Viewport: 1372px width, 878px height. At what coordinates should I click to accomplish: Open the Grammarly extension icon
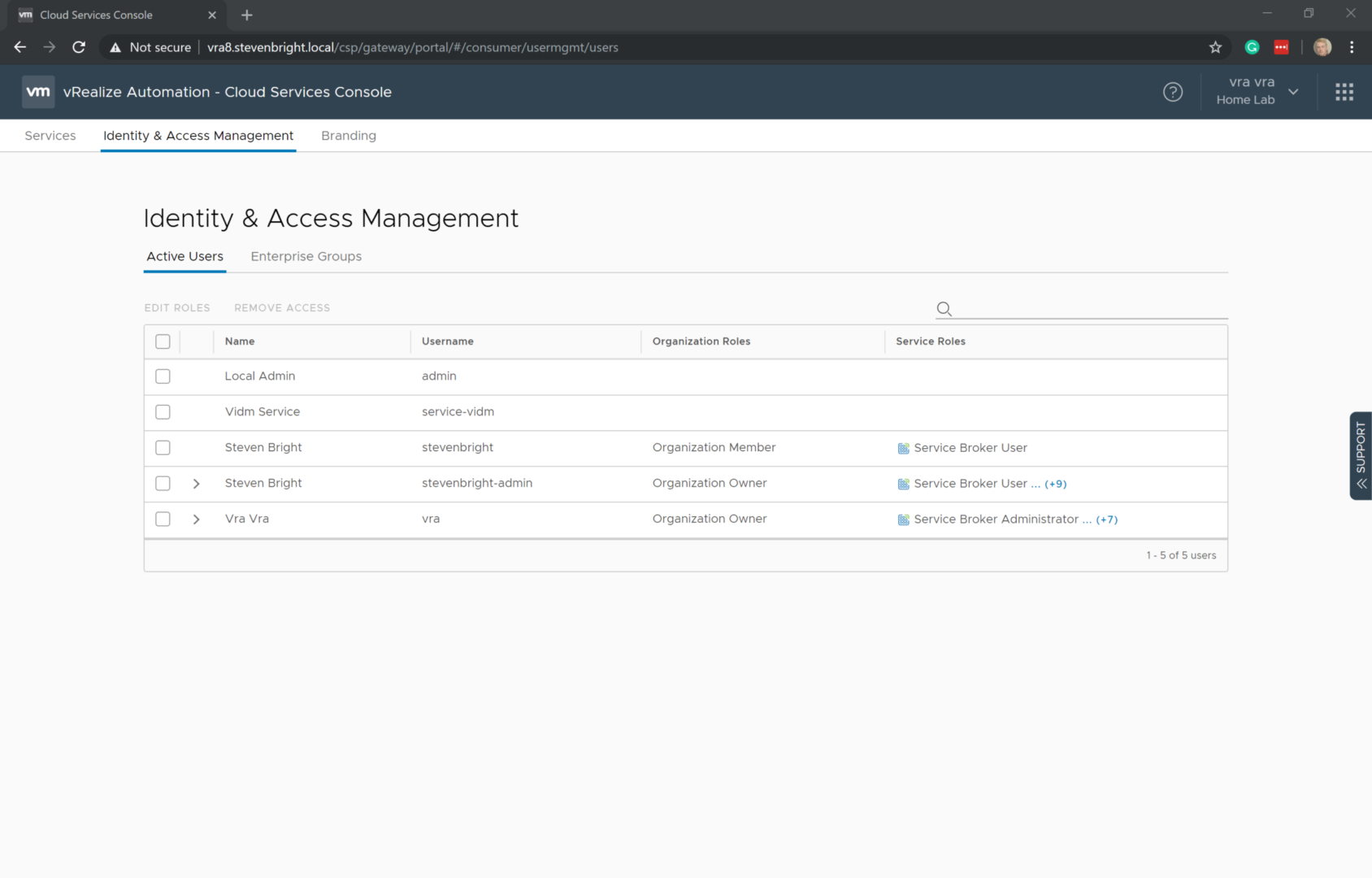tap(1252, 47)
